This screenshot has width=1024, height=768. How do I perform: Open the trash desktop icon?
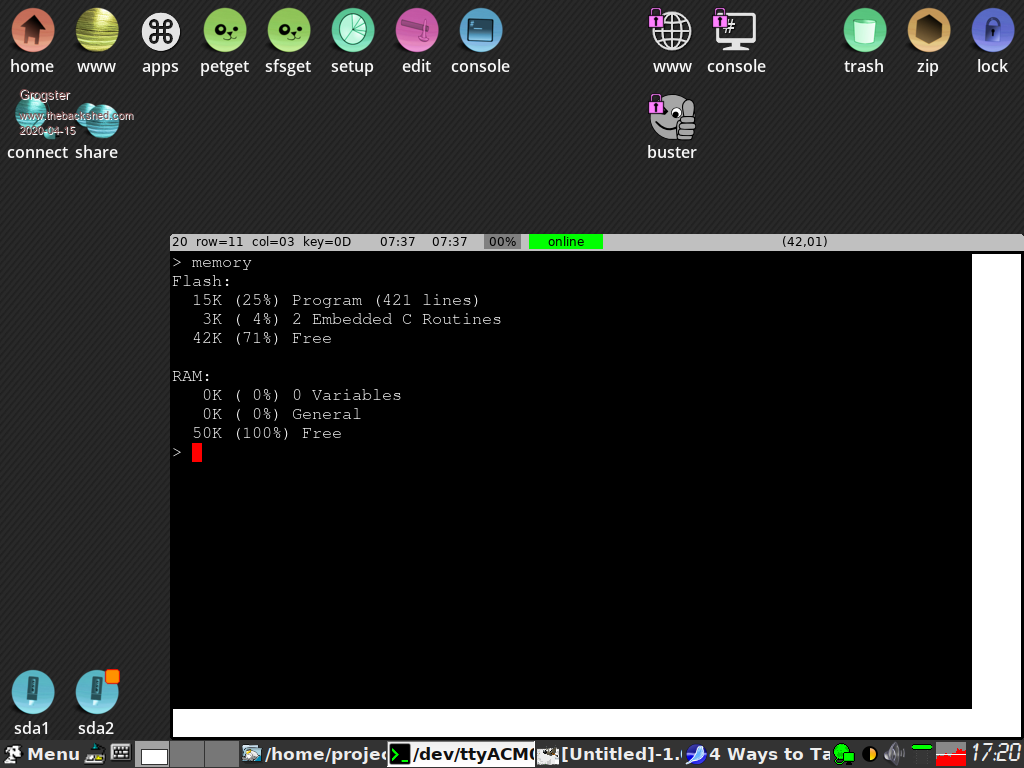863,31
